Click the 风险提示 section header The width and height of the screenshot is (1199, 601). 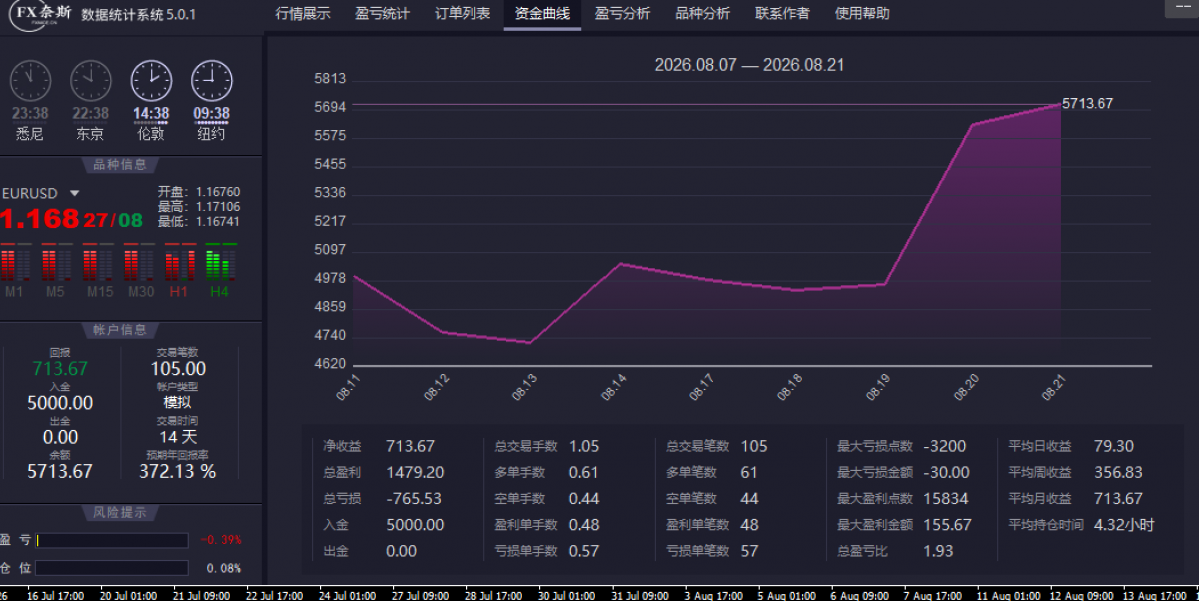pyautogui.click(x=120, y=512)
